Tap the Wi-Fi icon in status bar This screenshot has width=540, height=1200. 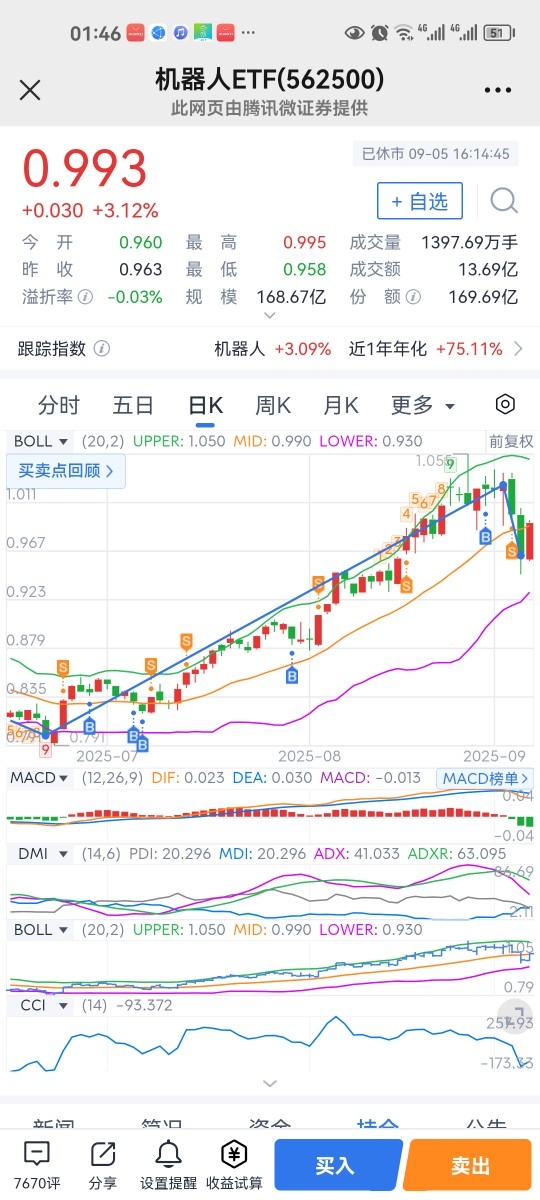click(403, 33)
